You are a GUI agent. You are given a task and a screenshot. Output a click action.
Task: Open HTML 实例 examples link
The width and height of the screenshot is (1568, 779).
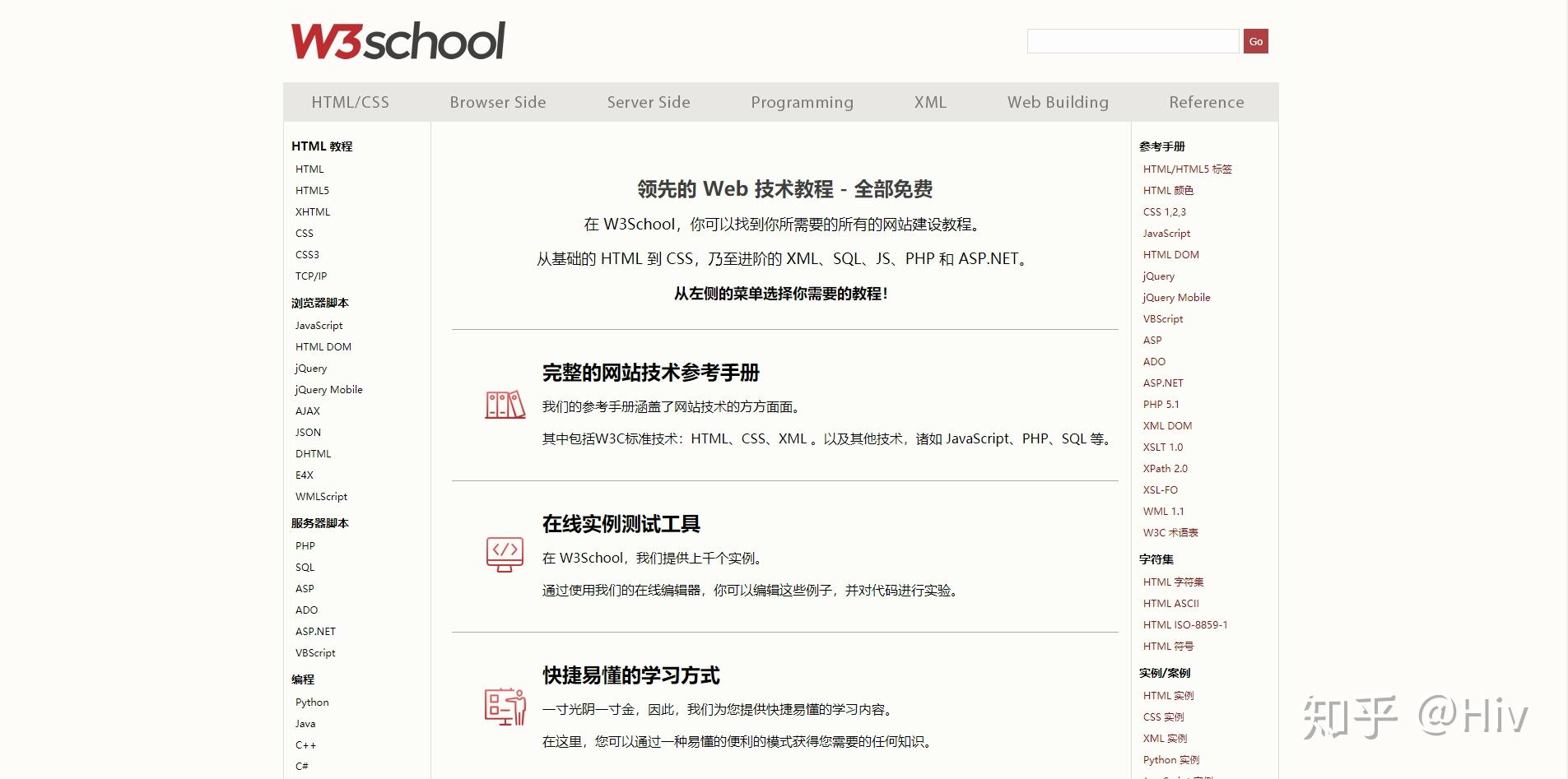coord(1168,695)
